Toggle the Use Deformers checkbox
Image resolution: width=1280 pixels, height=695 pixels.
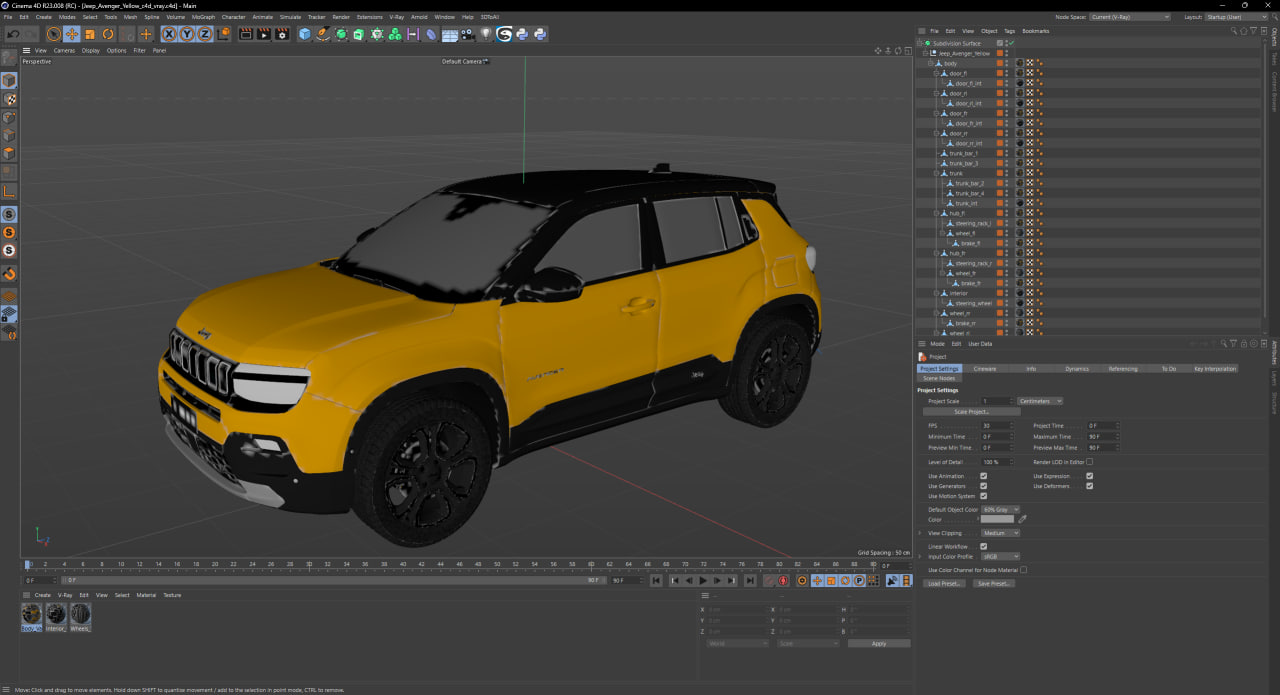[1089, 486]
